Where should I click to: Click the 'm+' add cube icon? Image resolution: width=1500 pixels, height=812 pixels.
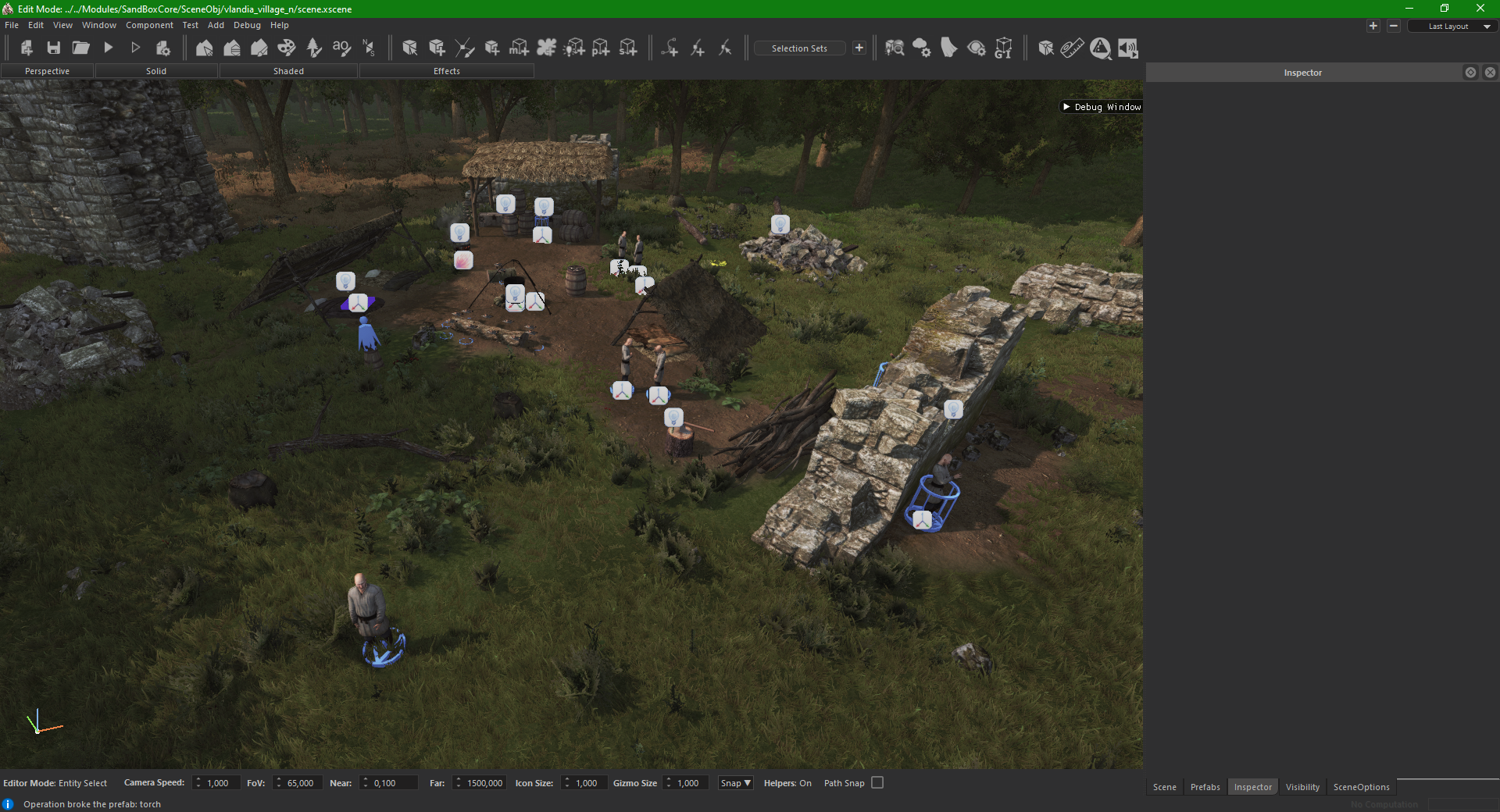point(519,48)
